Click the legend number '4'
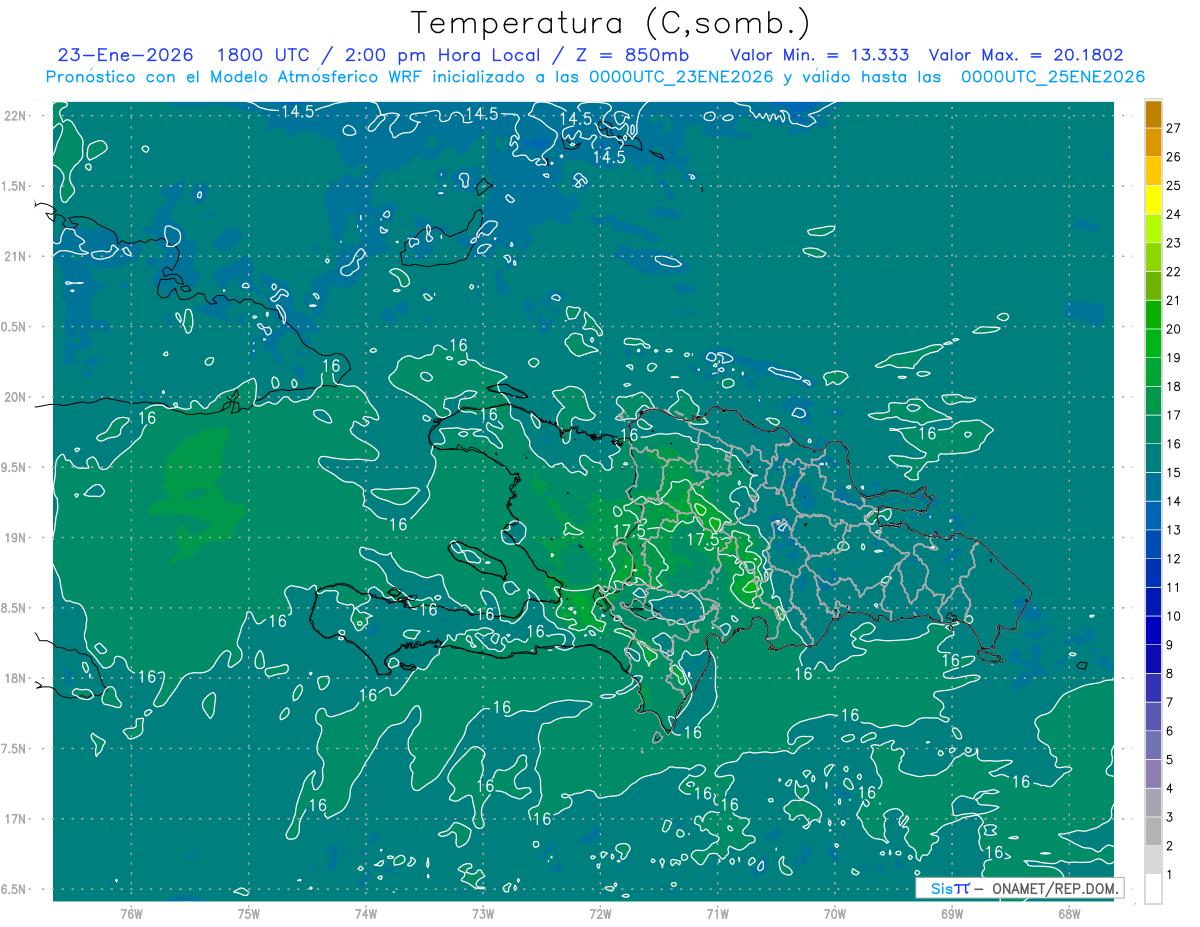The width and height of the screenshot is (1200, 927). [x=1169, y=789]
